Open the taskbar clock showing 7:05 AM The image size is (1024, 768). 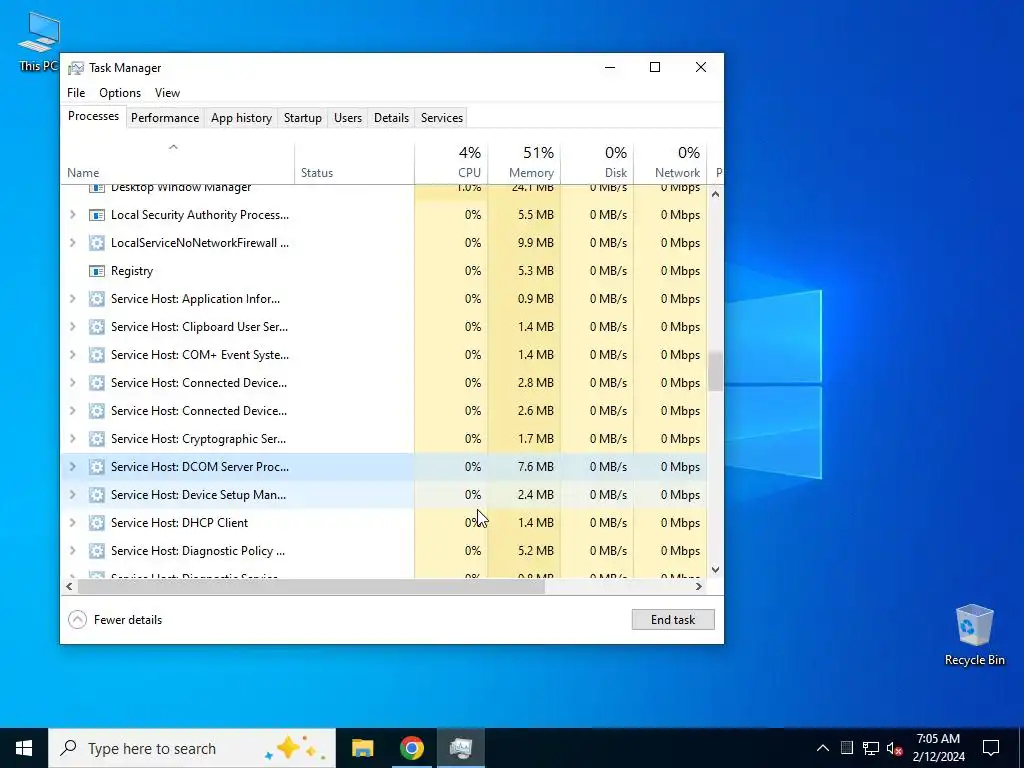point(938,748)
